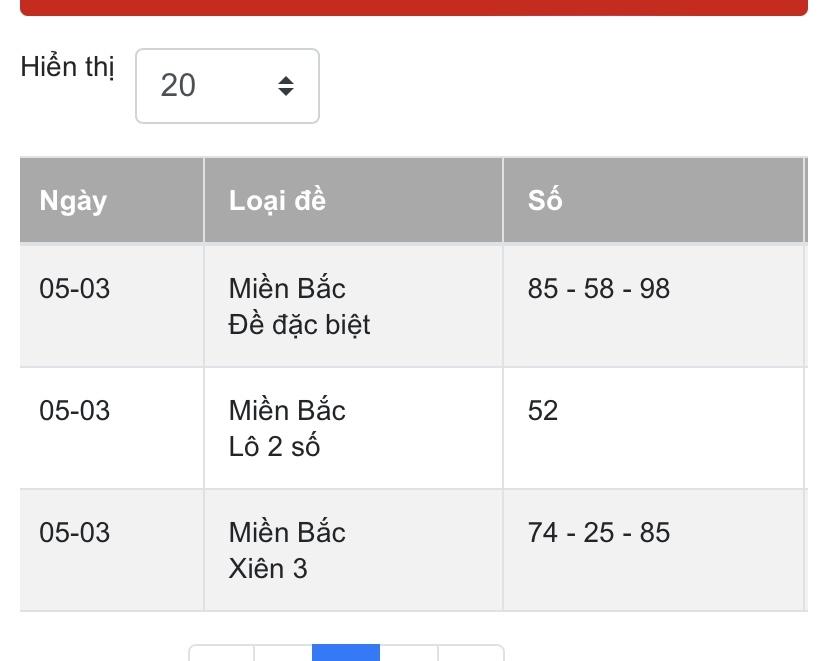Sort by the Số column header
The width and height of the screenshot is (828, 661).
653,200
